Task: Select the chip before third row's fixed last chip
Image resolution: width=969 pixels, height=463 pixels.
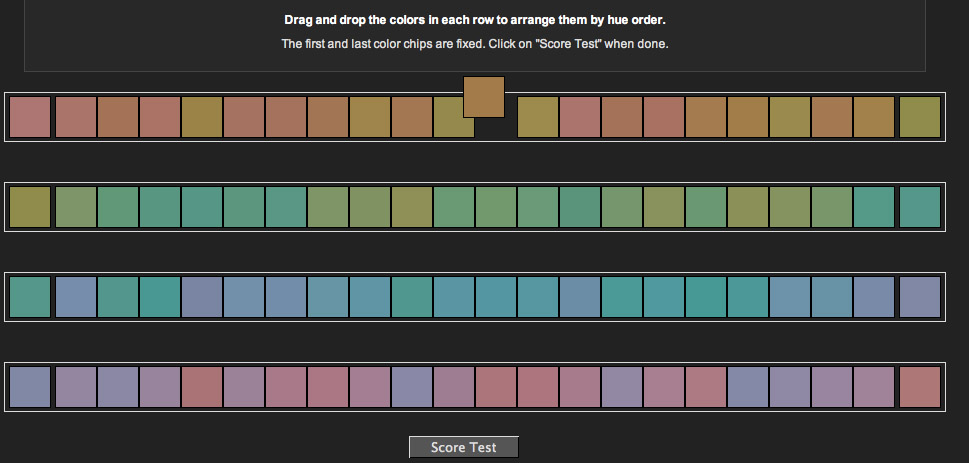Action: [x=874, y=297]
